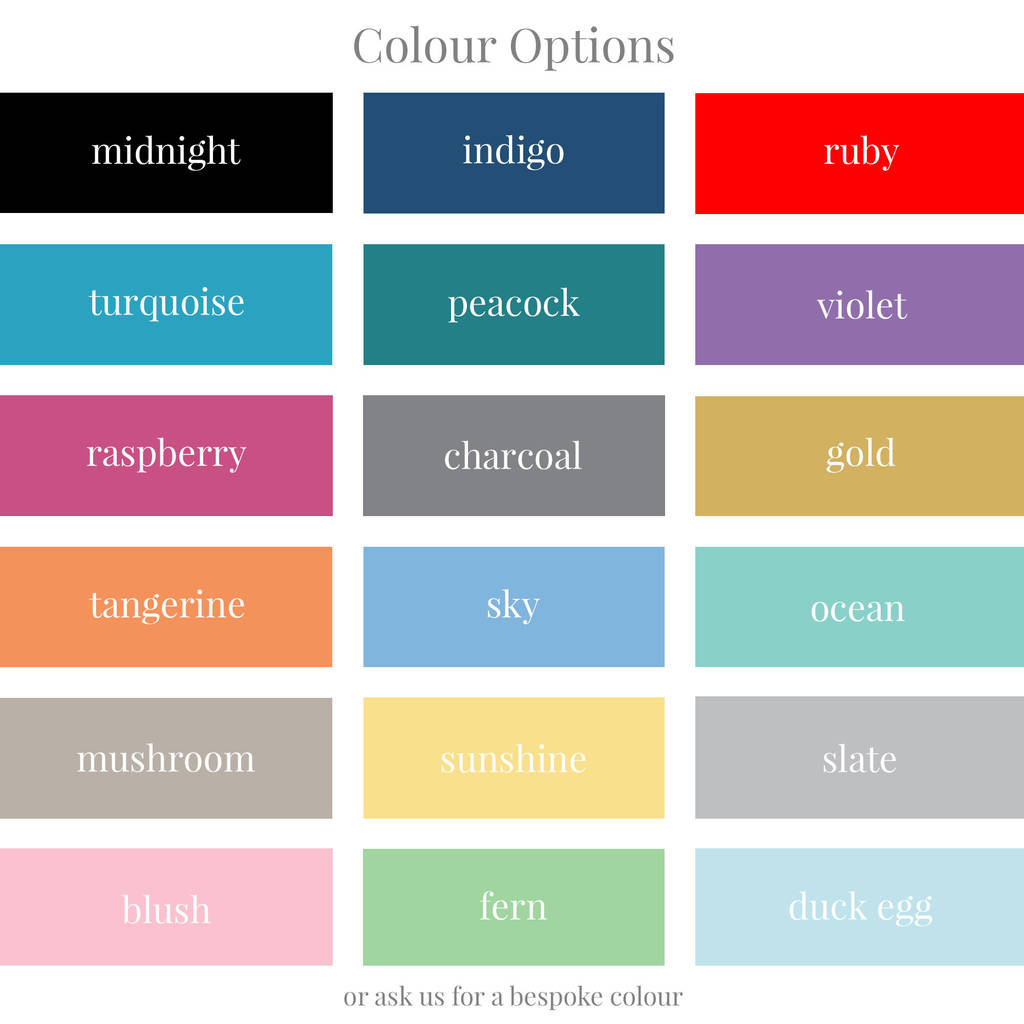The height and width of the screenshot is (1024, 1024).
Task: Click the violet purple swatch
Action: [859, 304]
